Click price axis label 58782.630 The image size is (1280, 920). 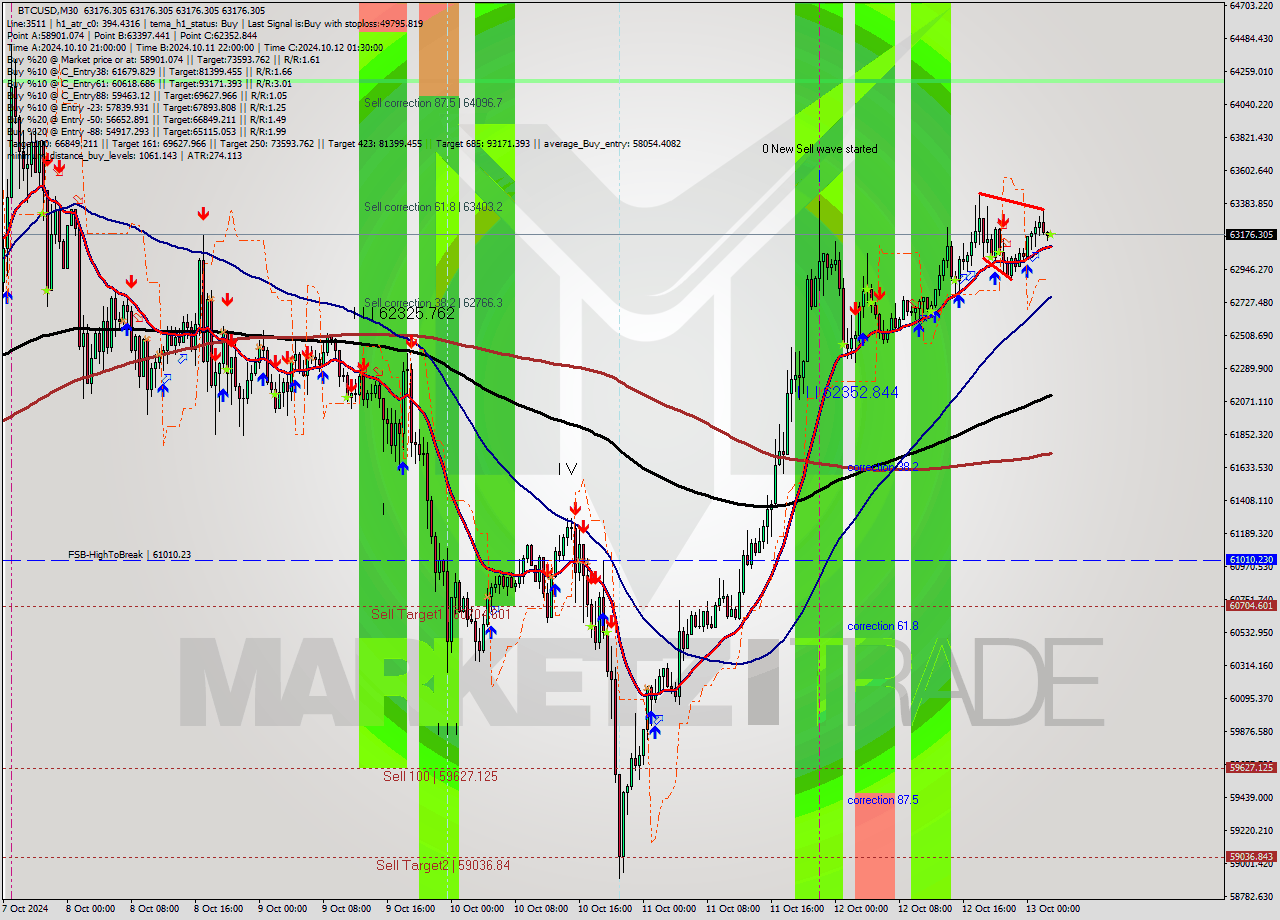point(1250,896)
